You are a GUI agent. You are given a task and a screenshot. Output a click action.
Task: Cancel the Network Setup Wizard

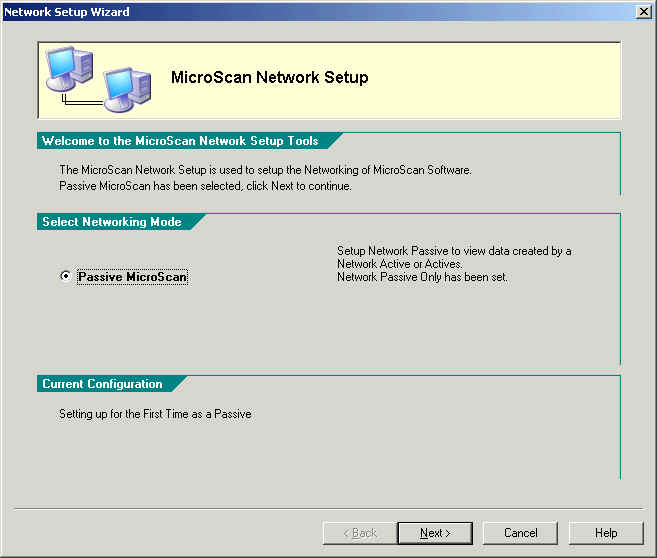click(x=520, y=533)
